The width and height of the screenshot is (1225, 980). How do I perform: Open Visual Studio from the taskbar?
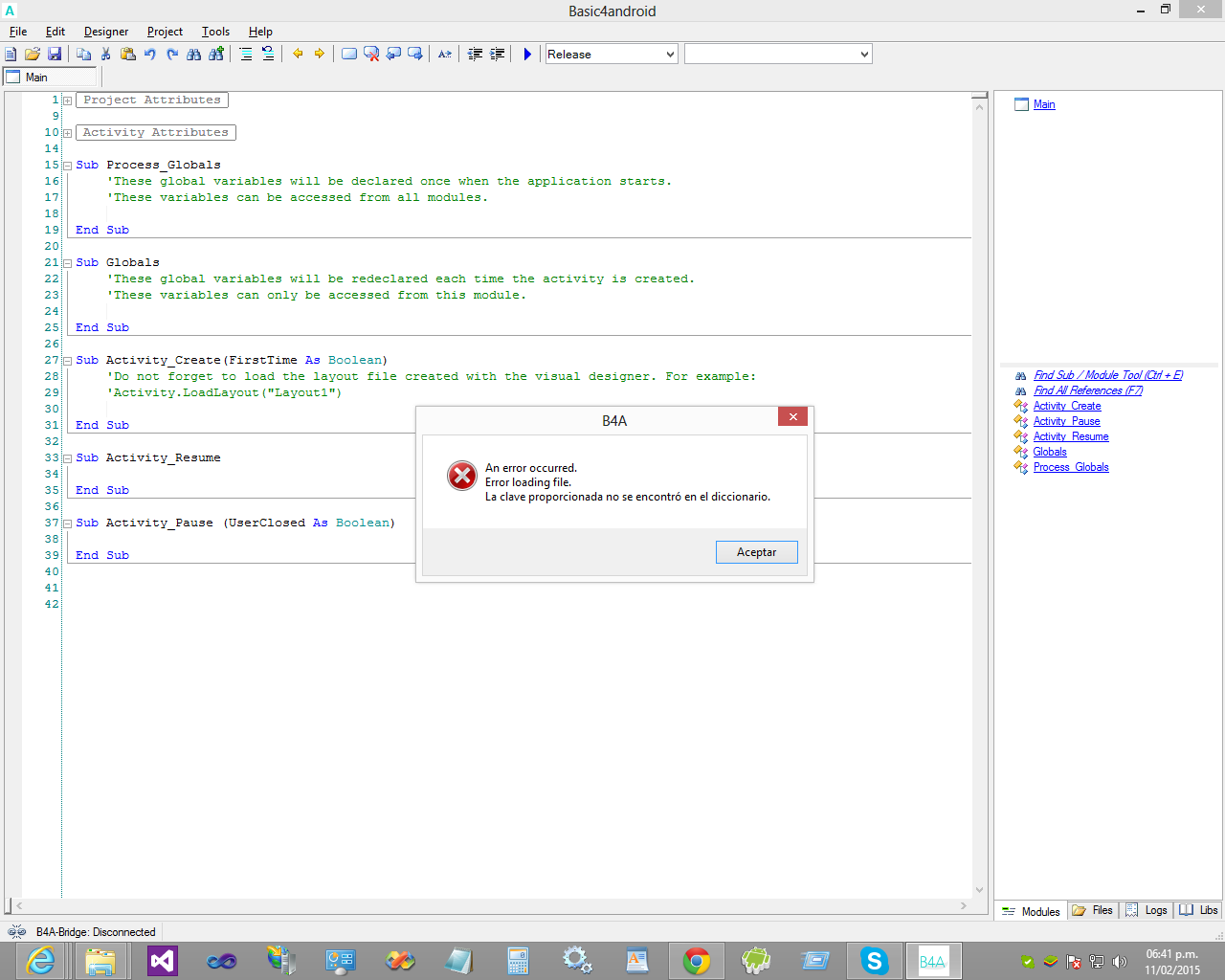click(163, 961)
